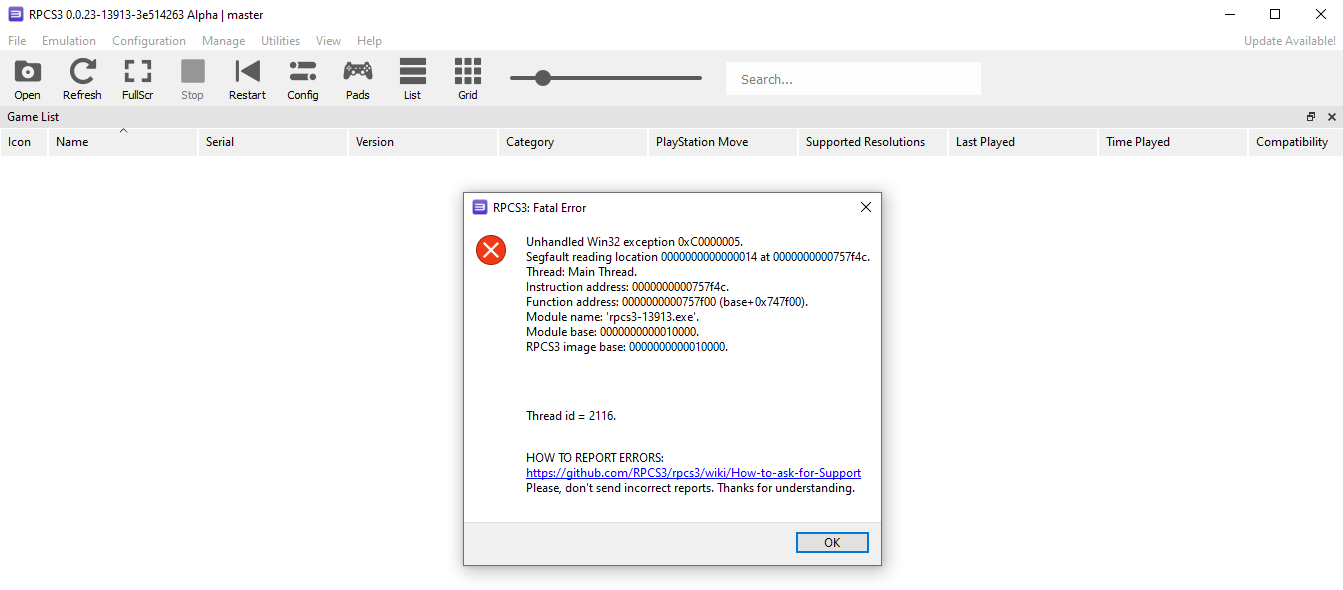Click the Restart toolbar icon
This screenshot has height=590, width=1343.
247,79
